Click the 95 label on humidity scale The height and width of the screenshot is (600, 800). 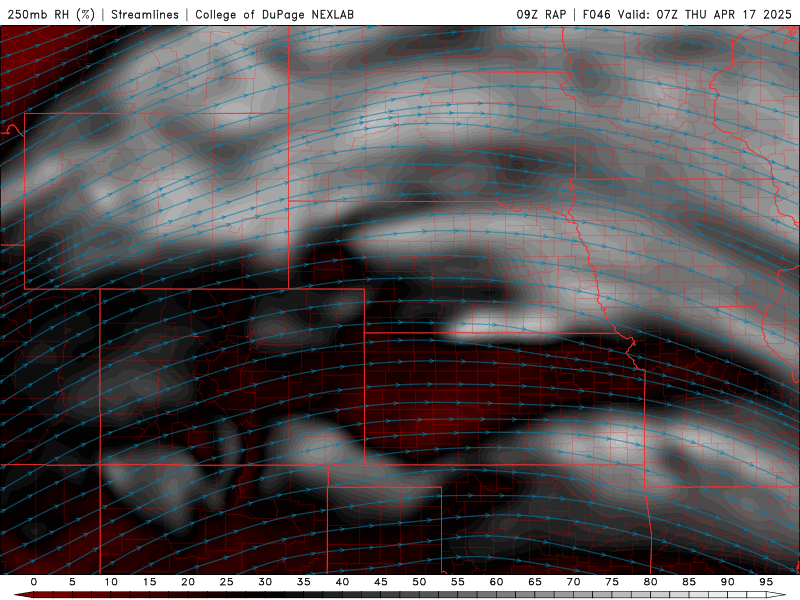point(766,582)
